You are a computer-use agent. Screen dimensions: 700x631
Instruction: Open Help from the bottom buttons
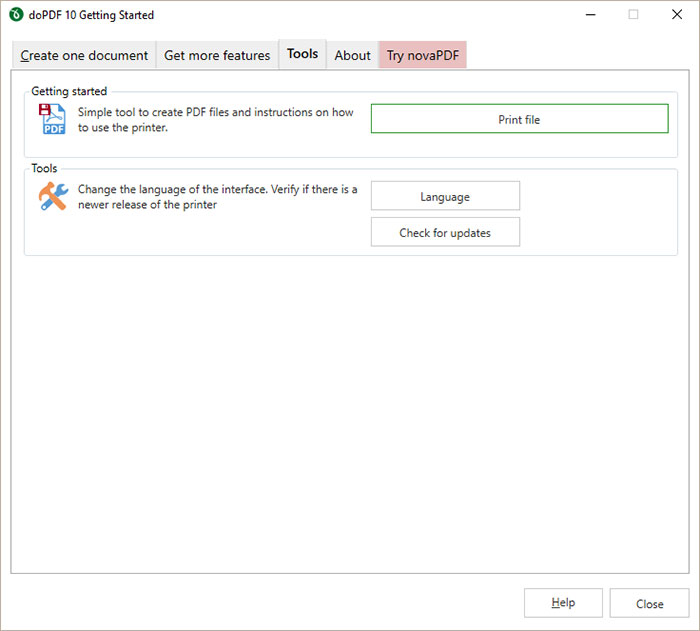click(563, 603)
